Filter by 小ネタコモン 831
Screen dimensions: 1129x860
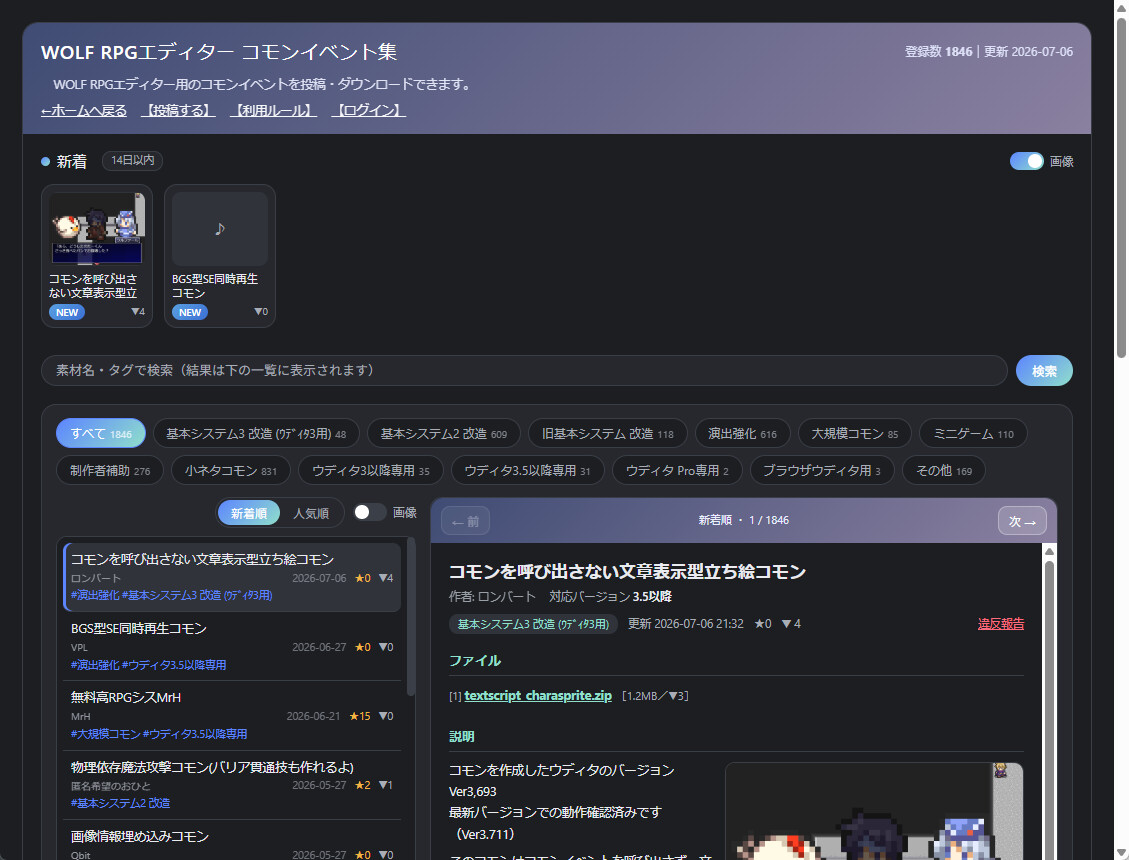(230, 470)
